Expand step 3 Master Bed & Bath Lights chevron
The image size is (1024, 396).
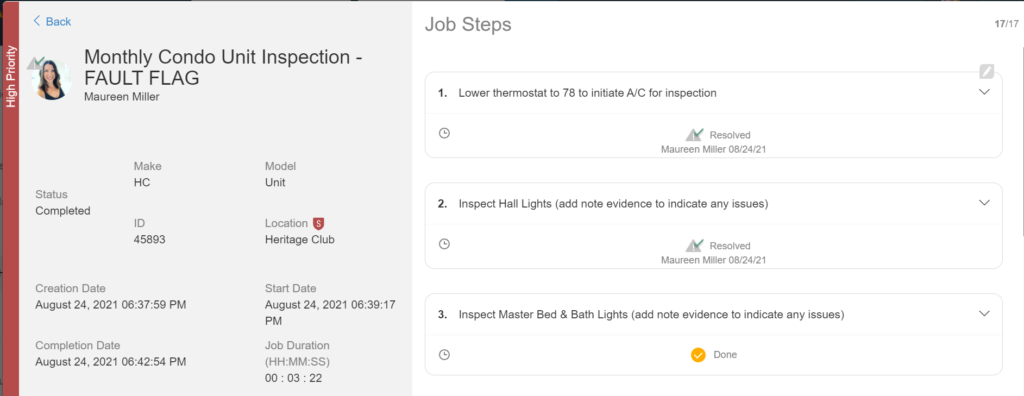tap(985, 314)
